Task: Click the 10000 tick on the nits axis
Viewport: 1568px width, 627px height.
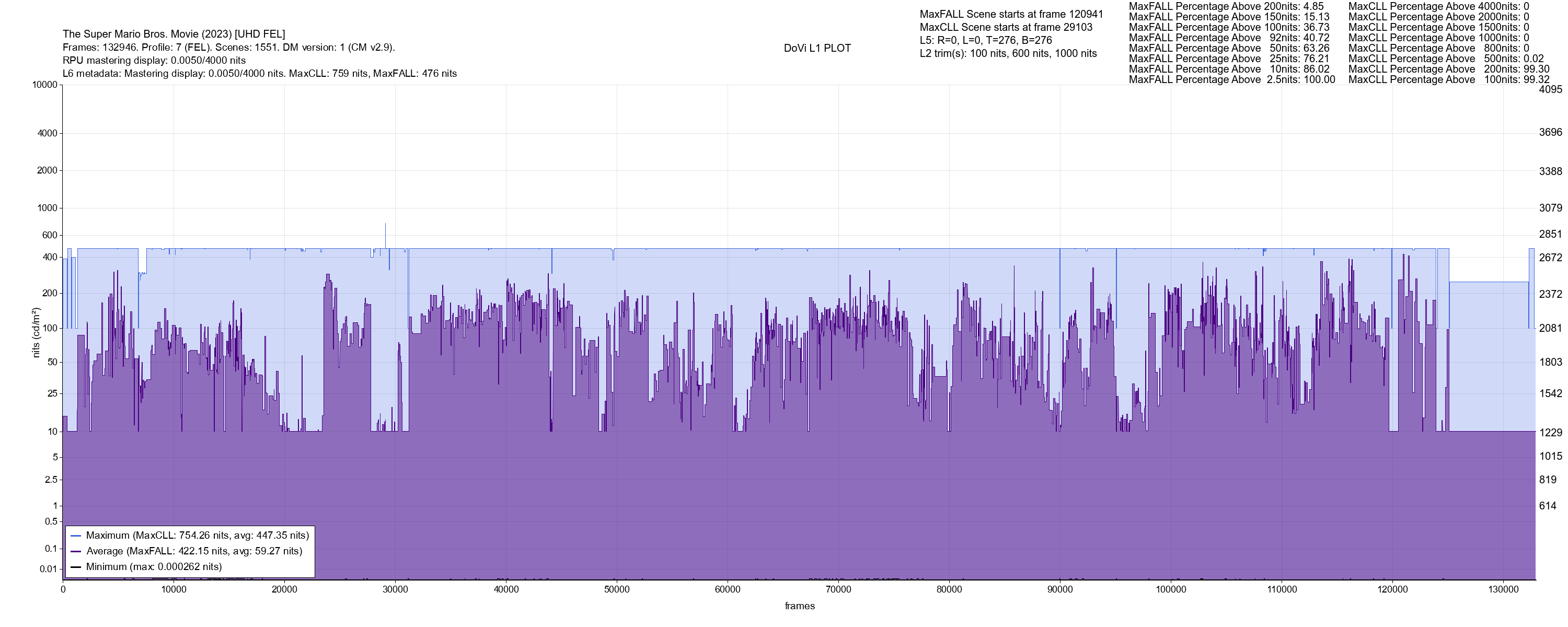Action: (44, 85)
